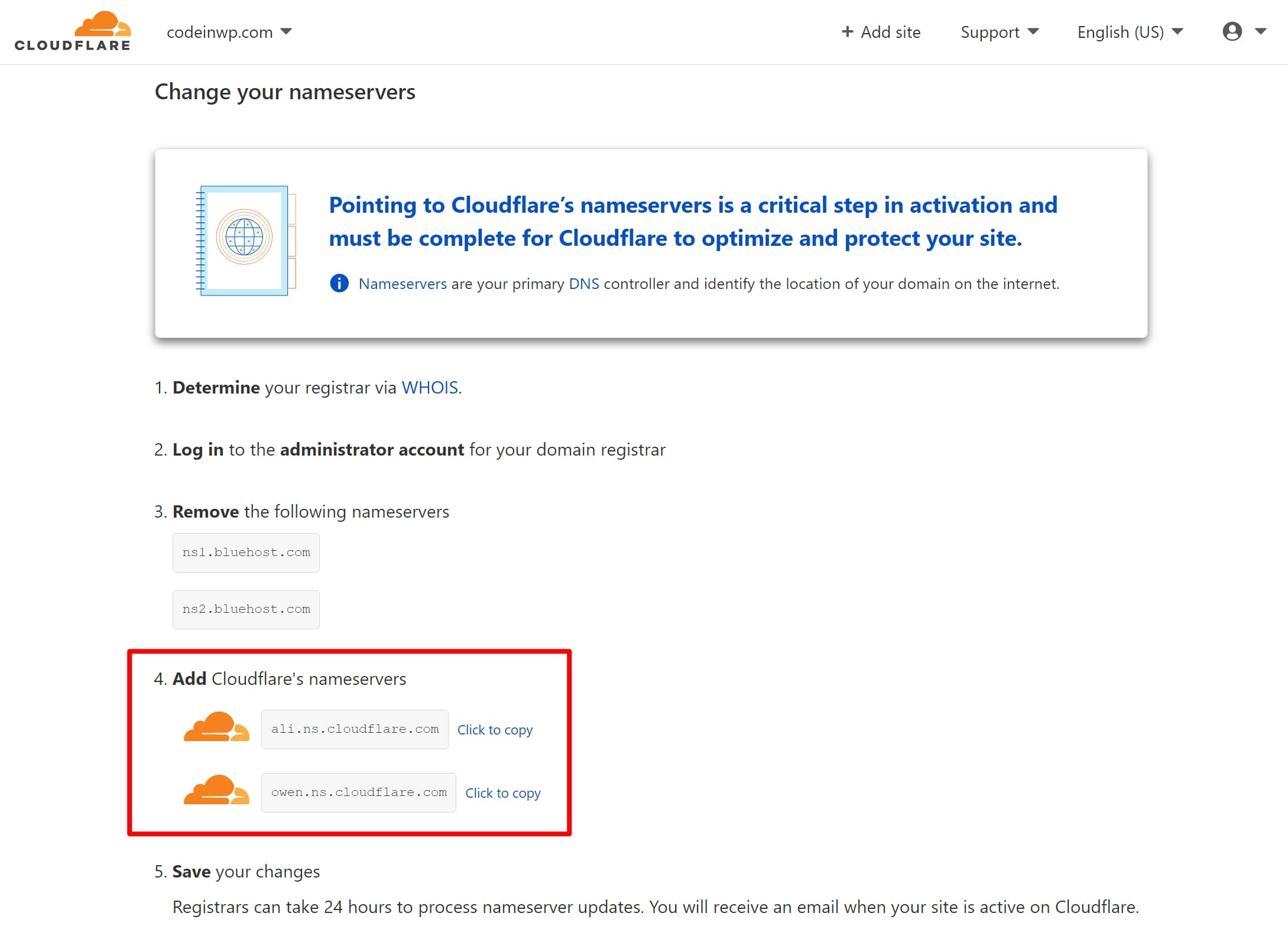The image size is (1288, 939).
Task: Copy owen.ns.cloudflare.com using Click to copy
Action: [x=502, y=793]
